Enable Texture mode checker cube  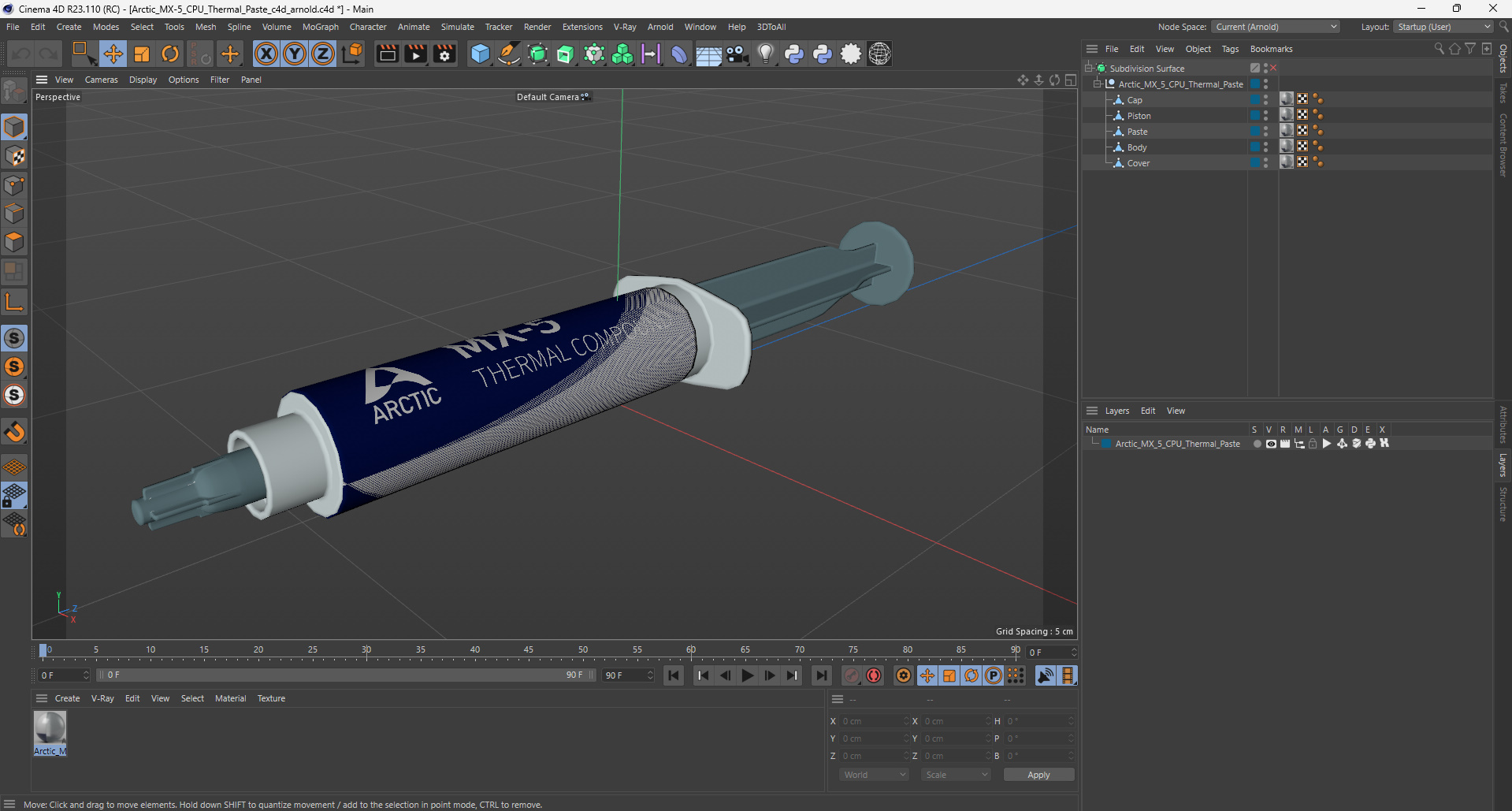[x=14, y=156]
